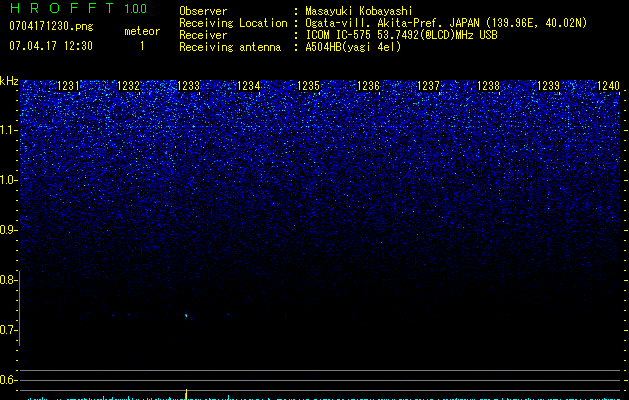Click the 1240 time marker
Screen dimensions: 629x400
[608, 86]
